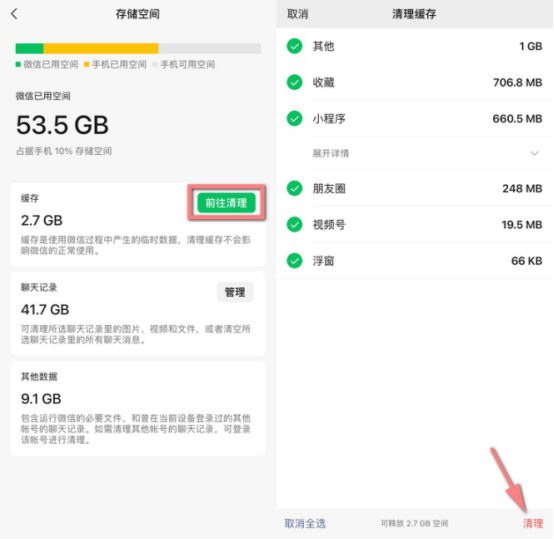Image resolution: width=554 pixels, height=540 pixels.
Task: Uncheck the 其他 checkbox
Action: pos(294,46)
